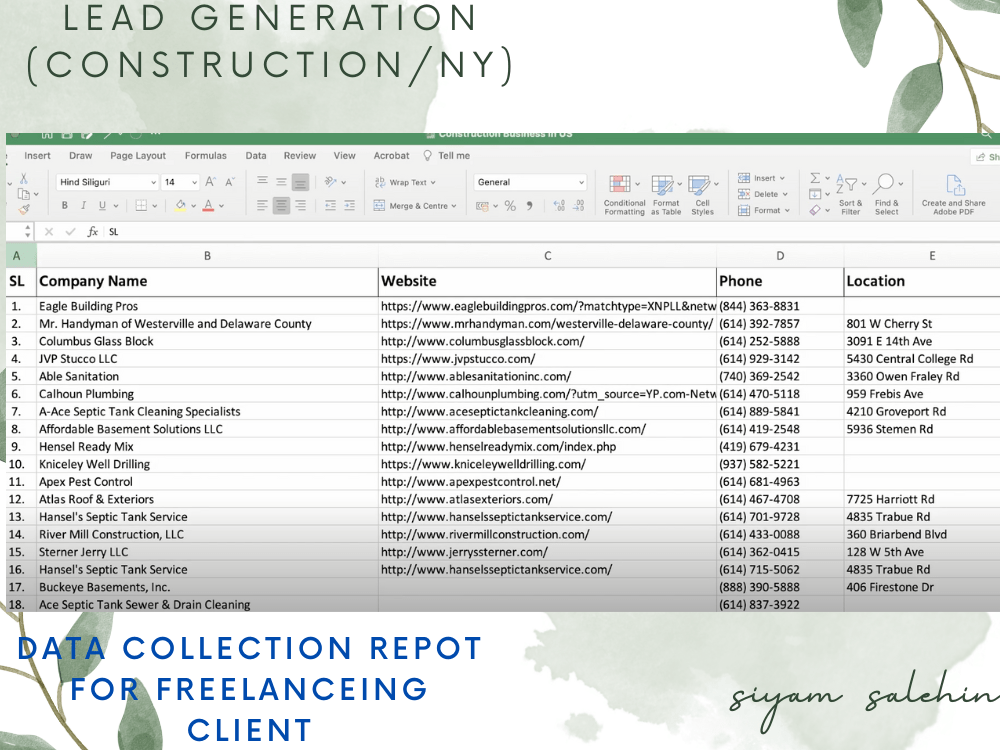This screenshot has width=1000, height=750.
Task: Cut selection with the scissors icon
Action: point(24,179)
